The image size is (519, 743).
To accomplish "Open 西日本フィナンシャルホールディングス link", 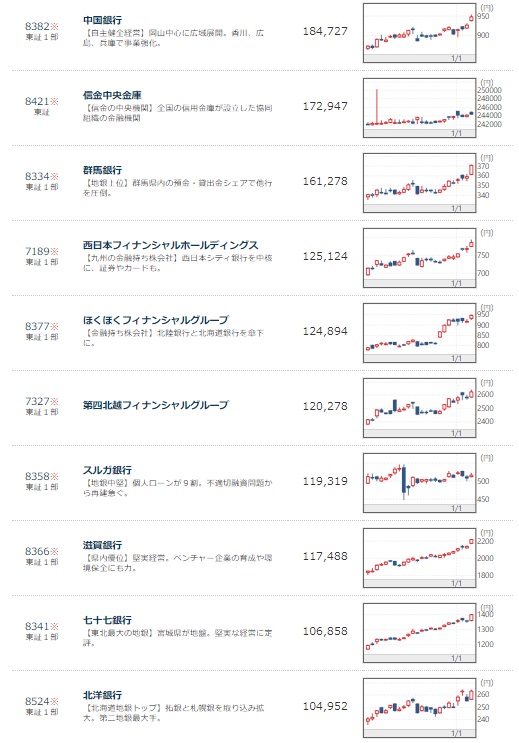I will (x=171, y=245).
